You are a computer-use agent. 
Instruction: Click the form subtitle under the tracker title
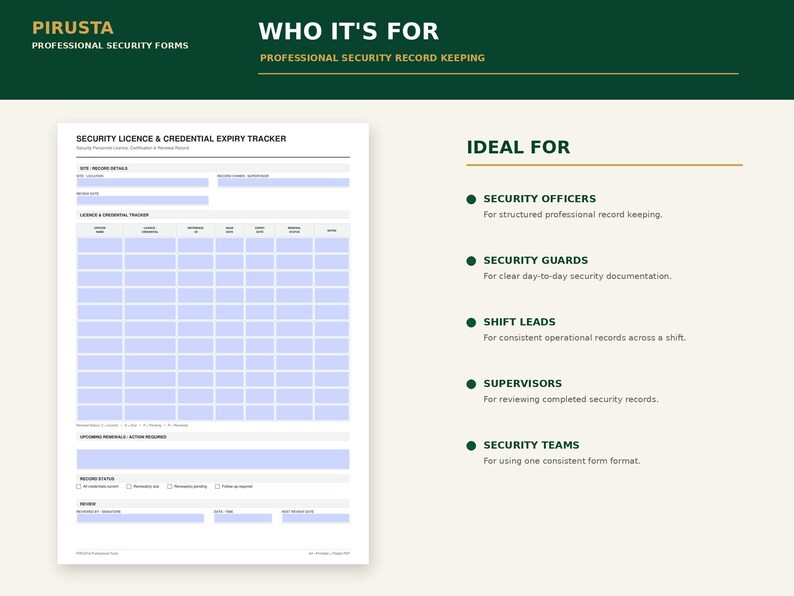(x=133, y=148)
